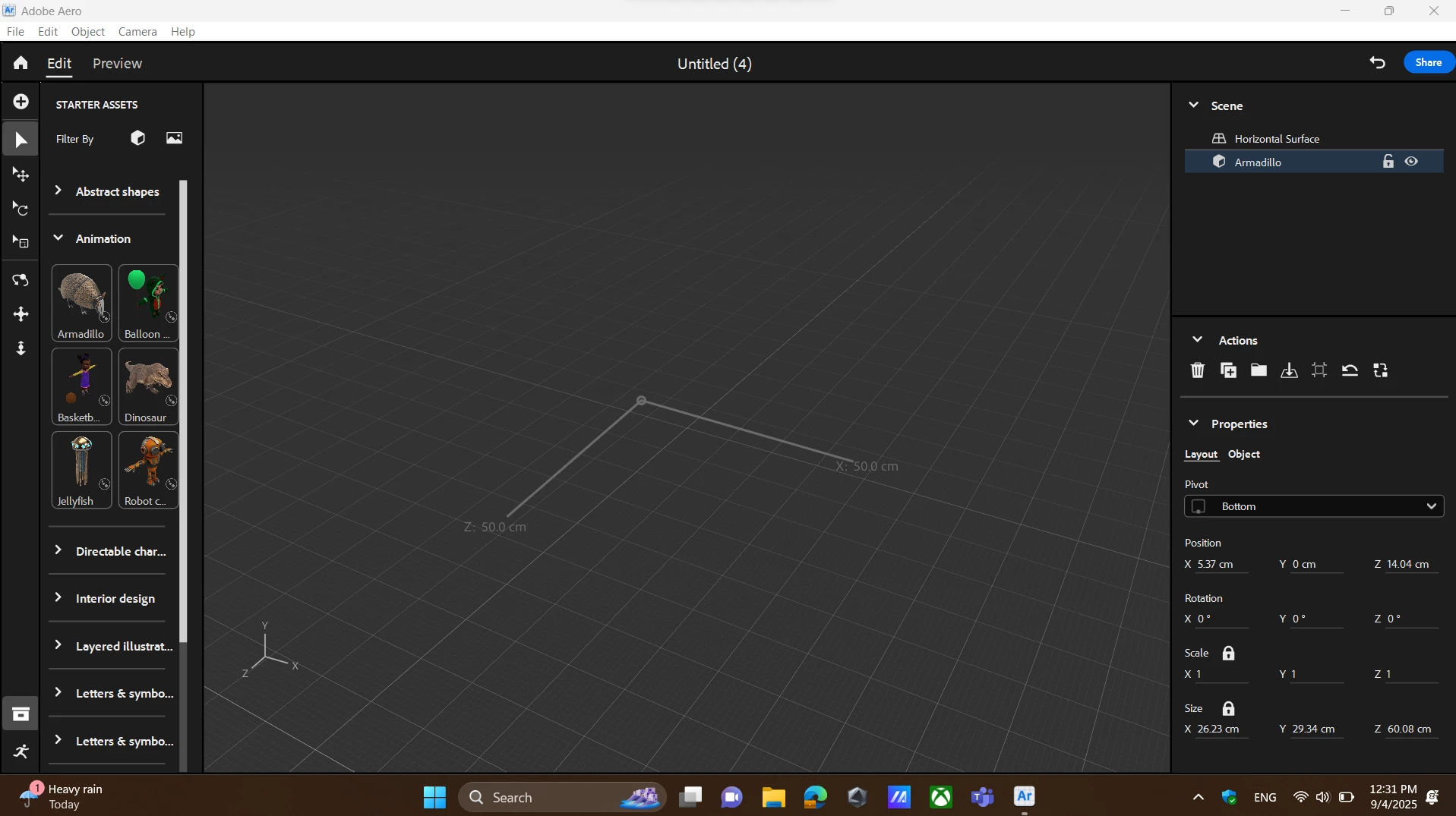
Task: Switch to Object properties tab
Action: 1244,454
